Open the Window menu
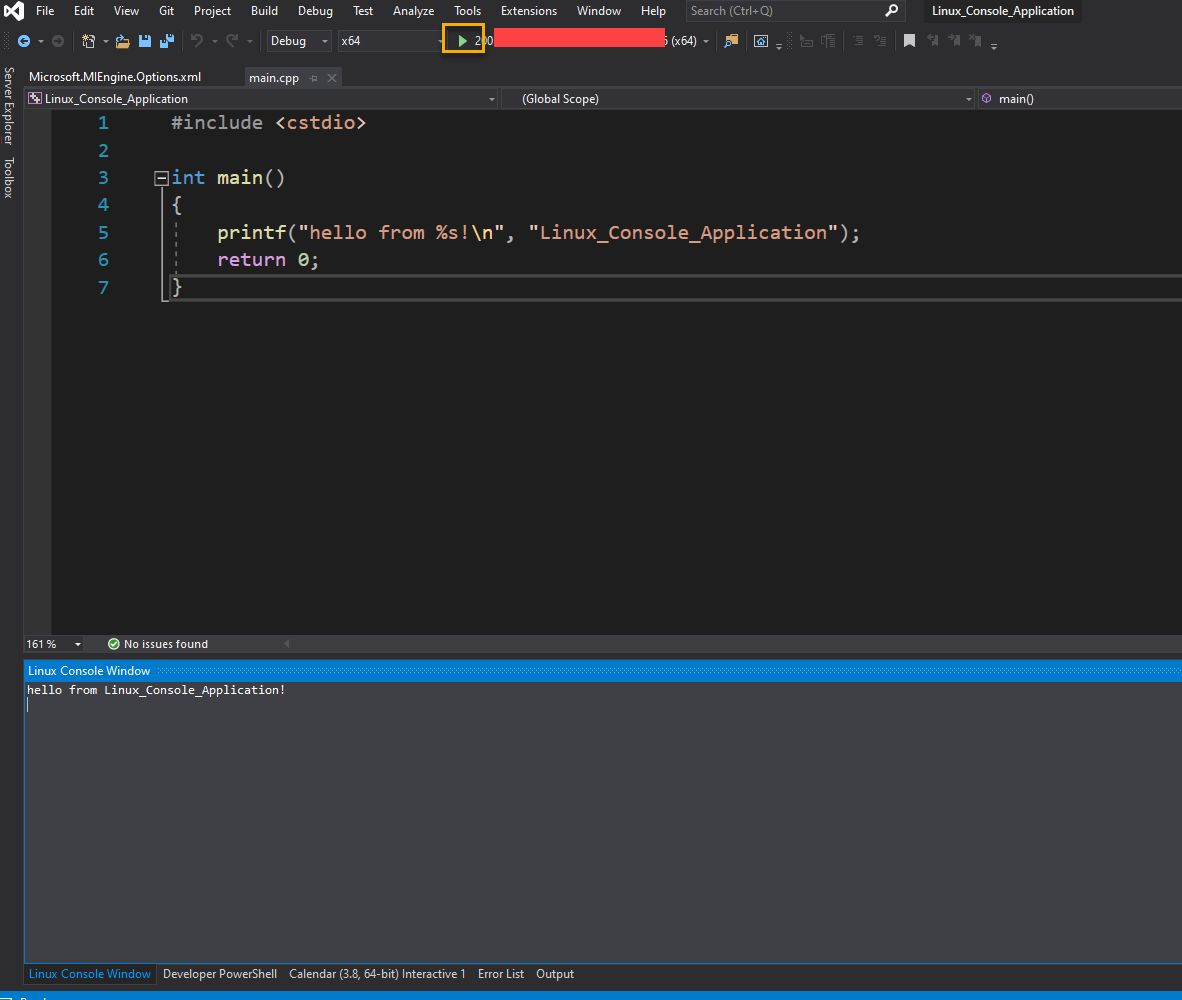Screen dimensions: 1182x1000 click(599, 11)
